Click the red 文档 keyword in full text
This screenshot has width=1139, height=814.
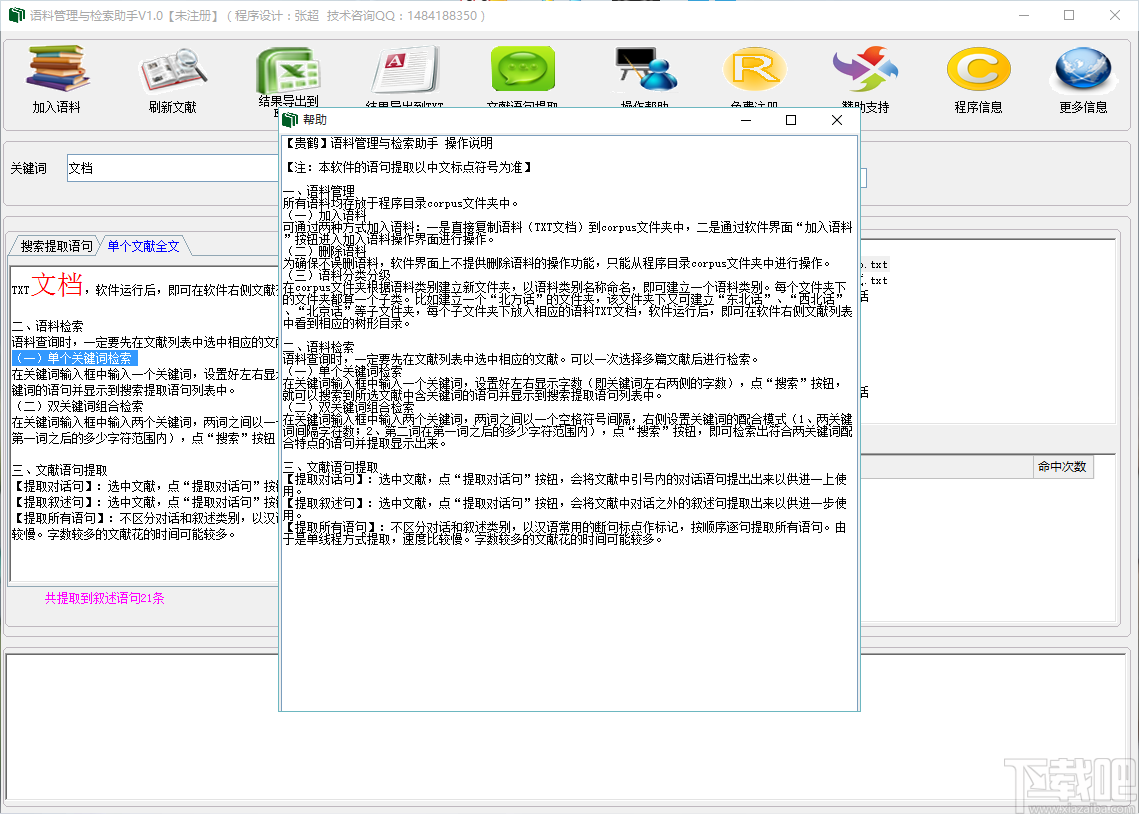pos(57,284)
